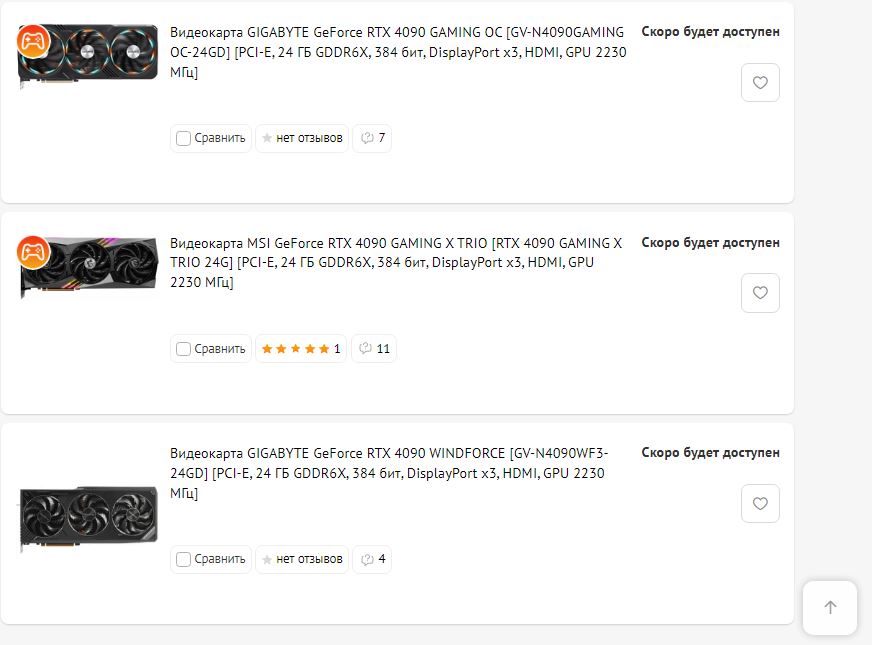
Task: Click 'Скоро будет доступен' for GIGABYTE GAMING OC
Action: 710,32
